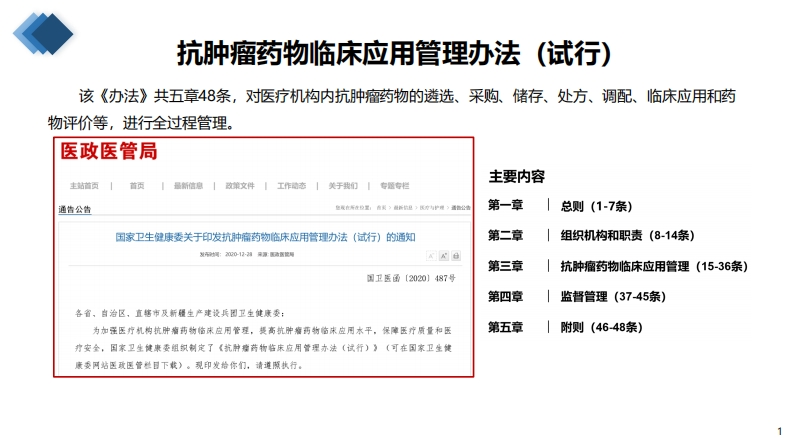Click the 通告公告 breadcrumb at right
This screenshot has height=446, width=793.
click(461, 207)
